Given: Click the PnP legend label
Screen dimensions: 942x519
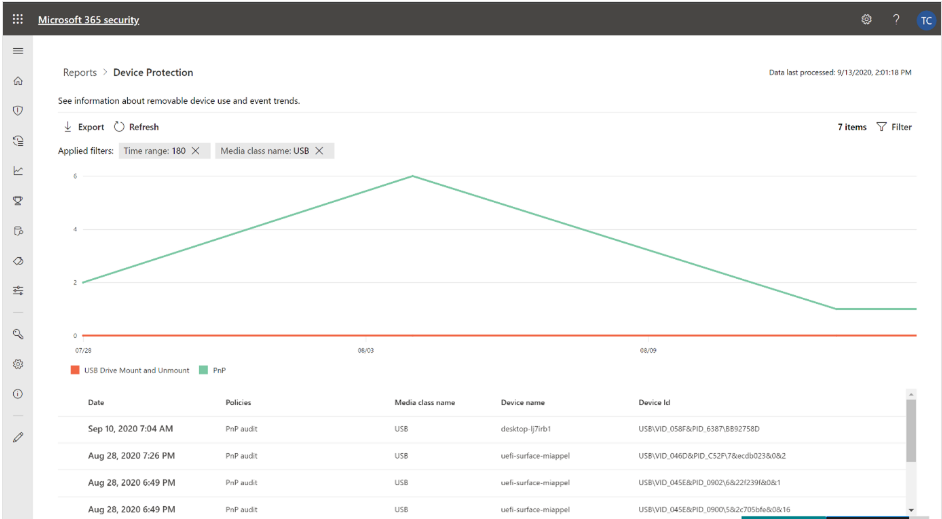Looking at the screenshot, I should (219, 370).
